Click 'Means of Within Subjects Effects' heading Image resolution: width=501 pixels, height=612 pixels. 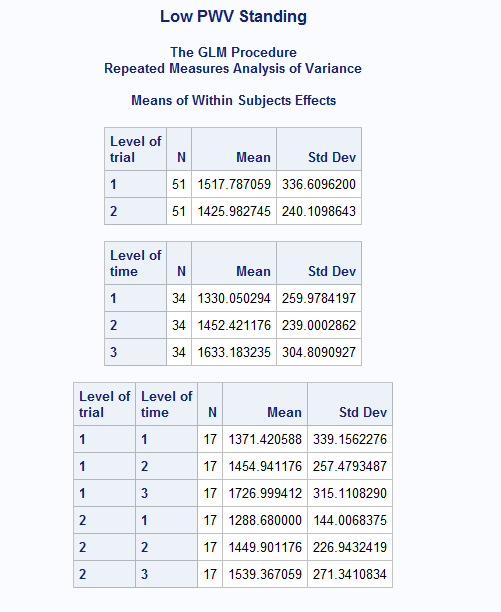tap(233, 100)
